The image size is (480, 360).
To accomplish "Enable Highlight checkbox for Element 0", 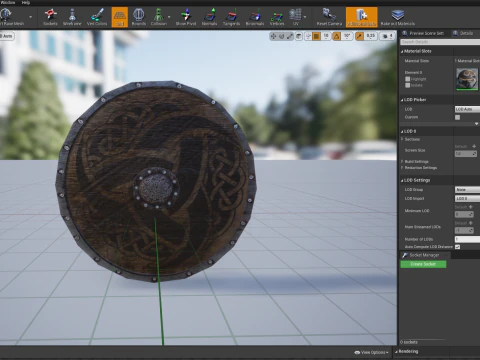I will [408, 79].
